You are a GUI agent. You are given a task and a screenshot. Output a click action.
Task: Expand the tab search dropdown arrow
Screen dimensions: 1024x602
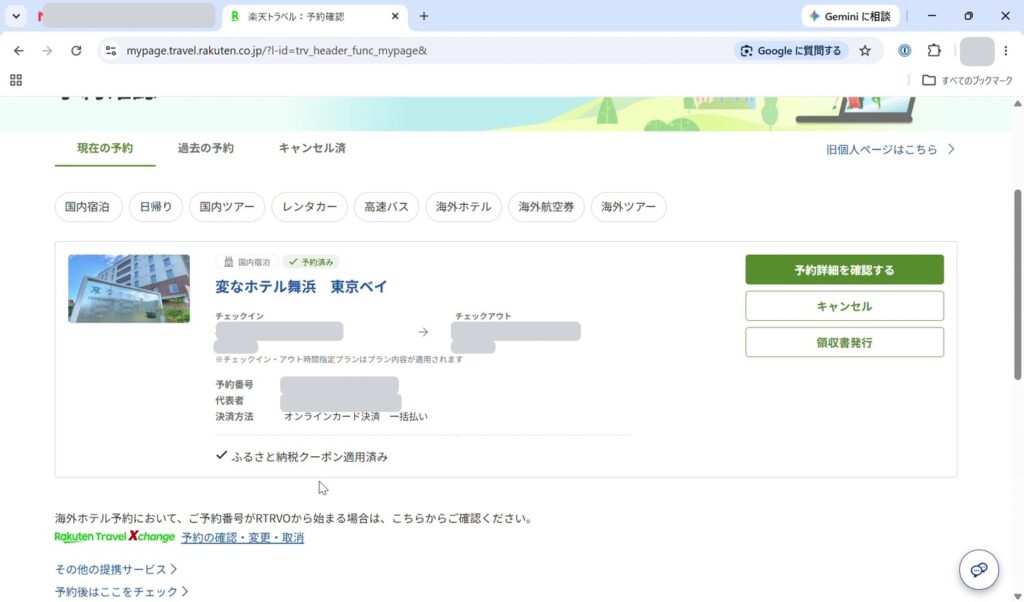pos(16,16)
